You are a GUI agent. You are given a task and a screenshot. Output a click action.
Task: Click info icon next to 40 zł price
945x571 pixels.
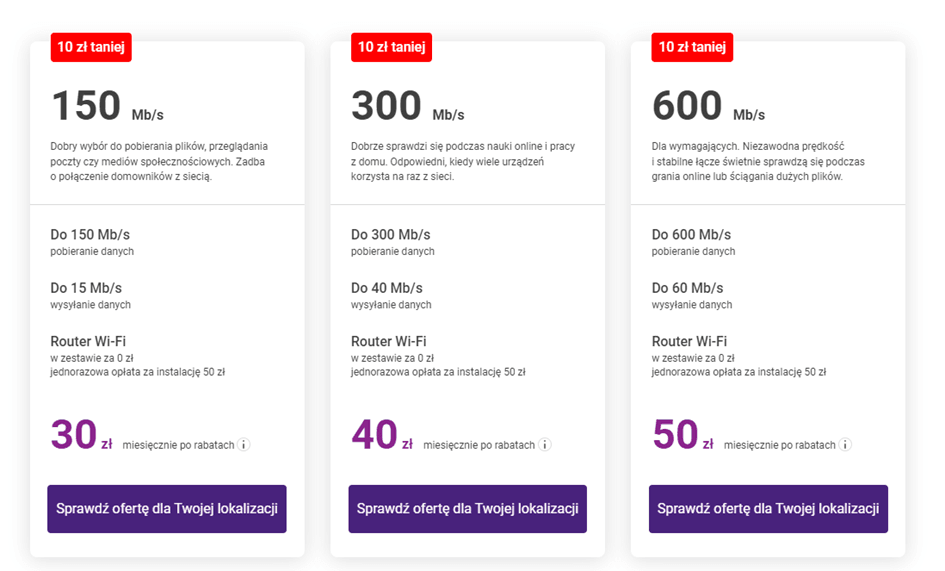[x=544, y=445]
